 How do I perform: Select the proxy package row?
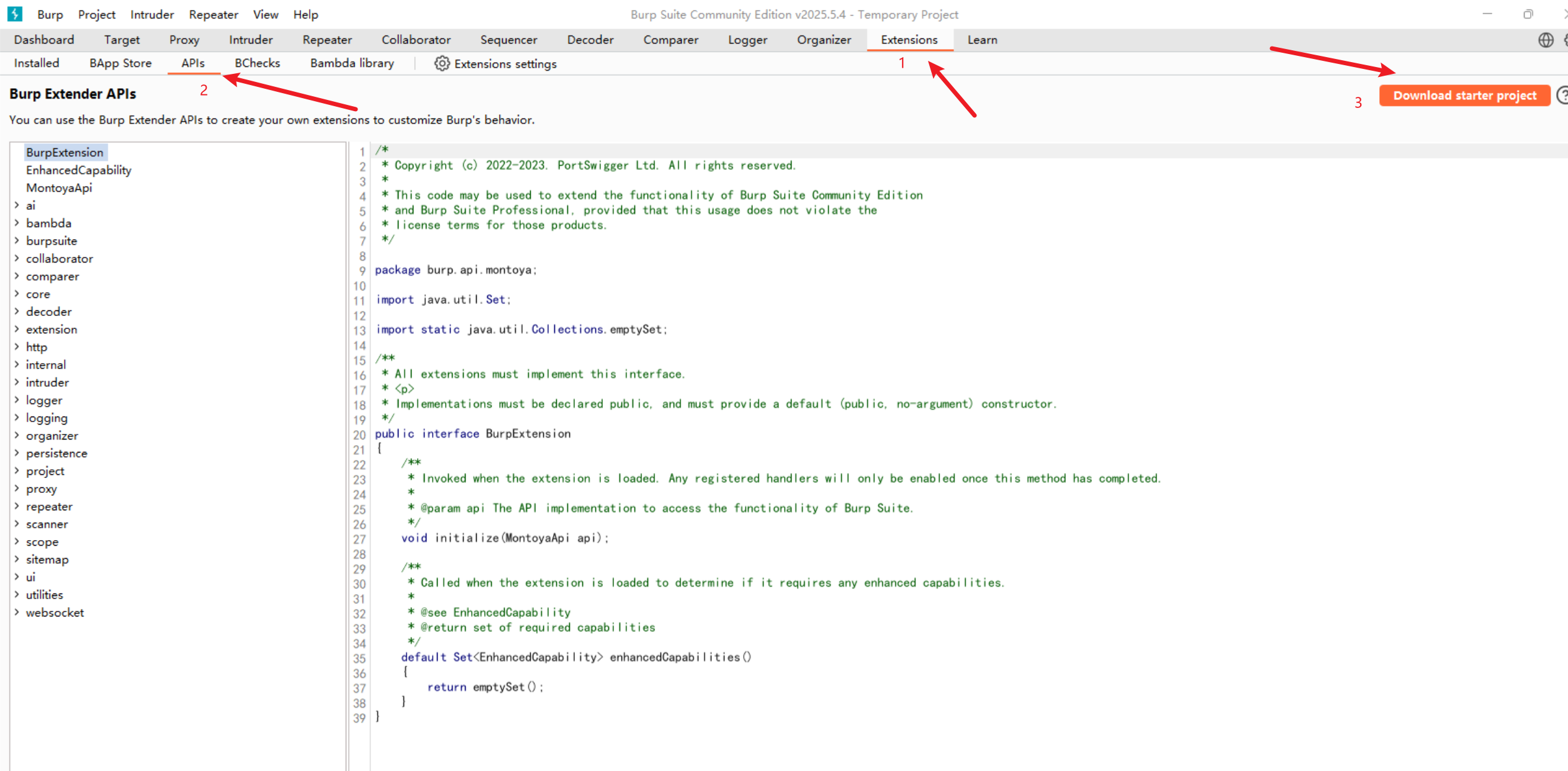(x=42, y=489)
